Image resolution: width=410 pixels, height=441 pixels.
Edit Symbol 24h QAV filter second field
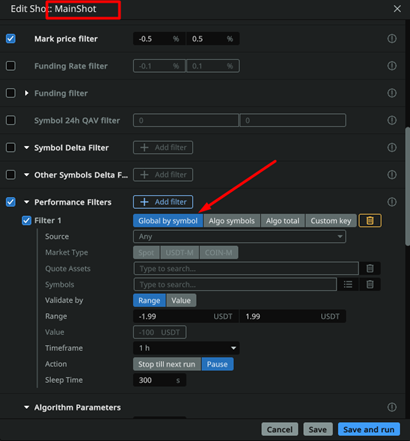pos(293,120)
